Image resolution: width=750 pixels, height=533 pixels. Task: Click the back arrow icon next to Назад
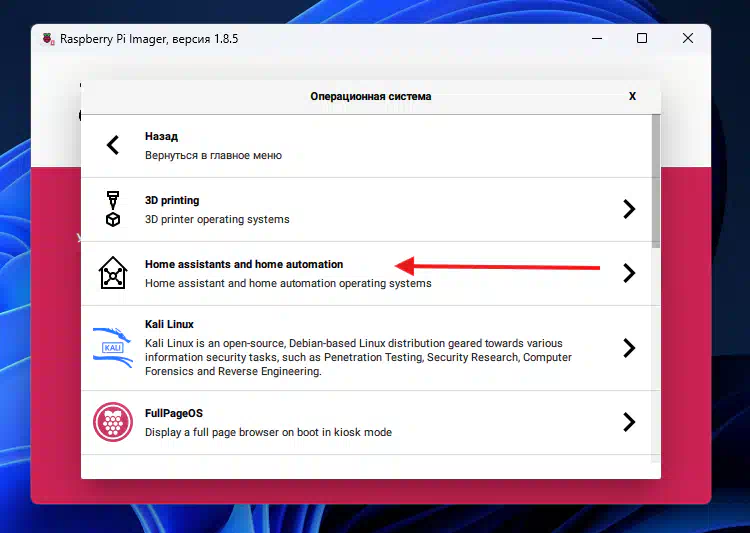[113, 145]
